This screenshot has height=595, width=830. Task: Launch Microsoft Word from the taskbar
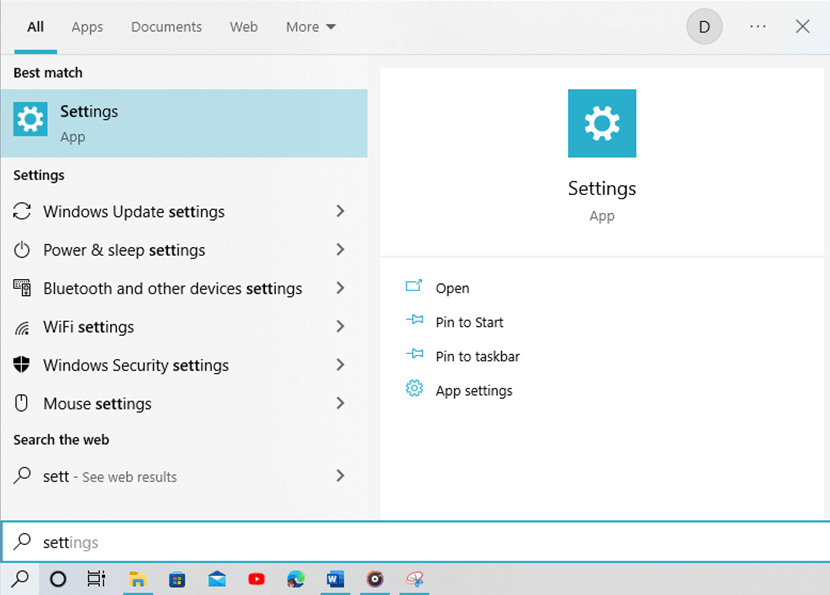click(335, 579)
